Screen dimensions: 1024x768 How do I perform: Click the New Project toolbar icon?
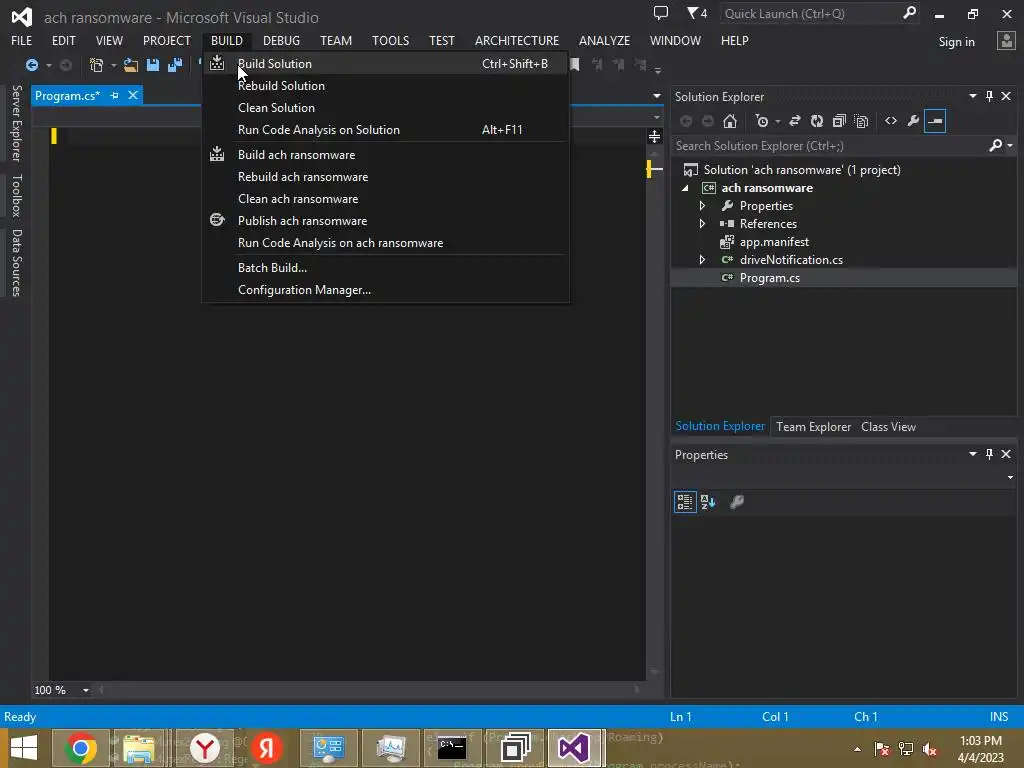pyautogui.click(x=96, y=65)
